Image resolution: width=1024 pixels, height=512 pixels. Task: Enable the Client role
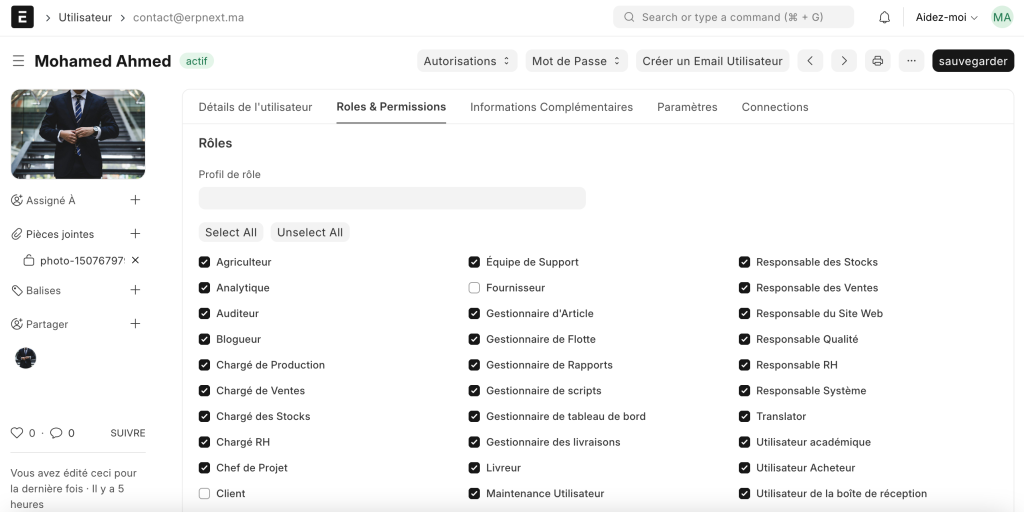[x=204, y=494]
